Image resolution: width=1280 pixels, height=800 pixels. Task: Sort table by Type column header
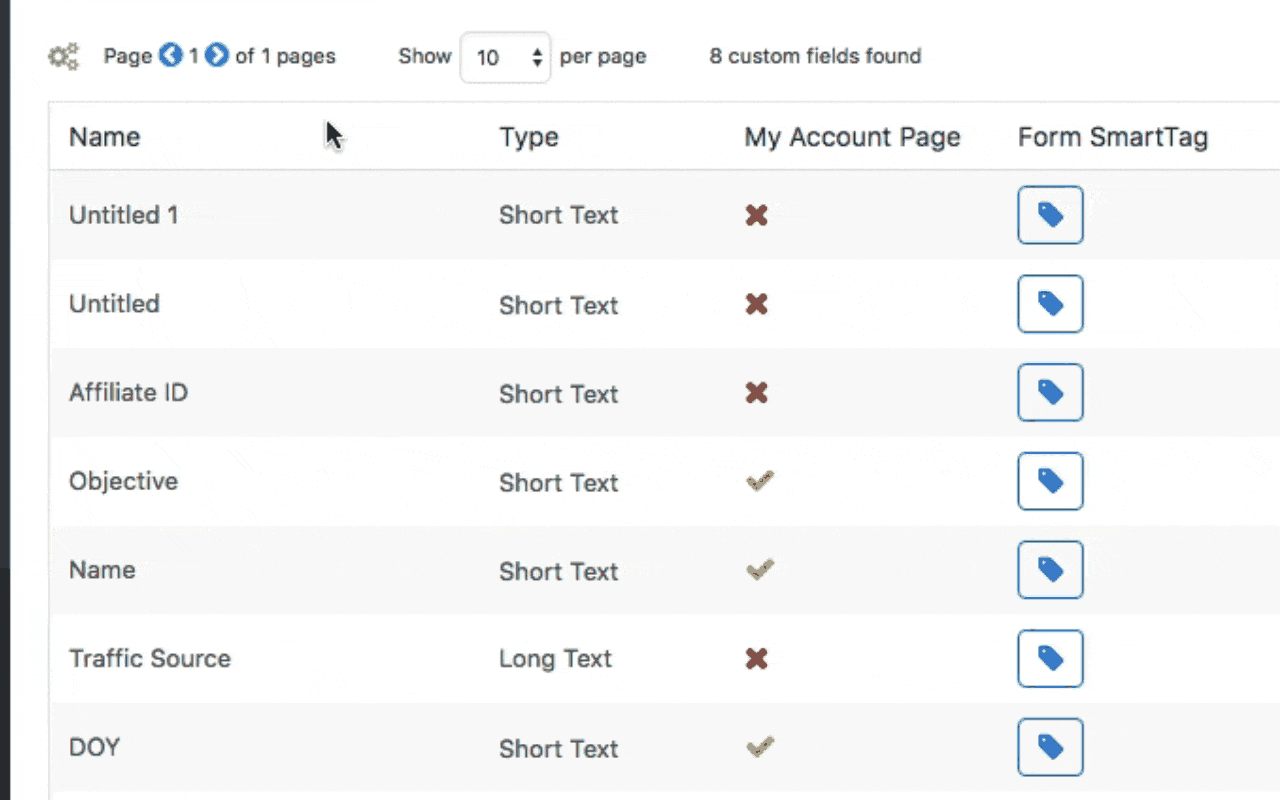(529, 137)
